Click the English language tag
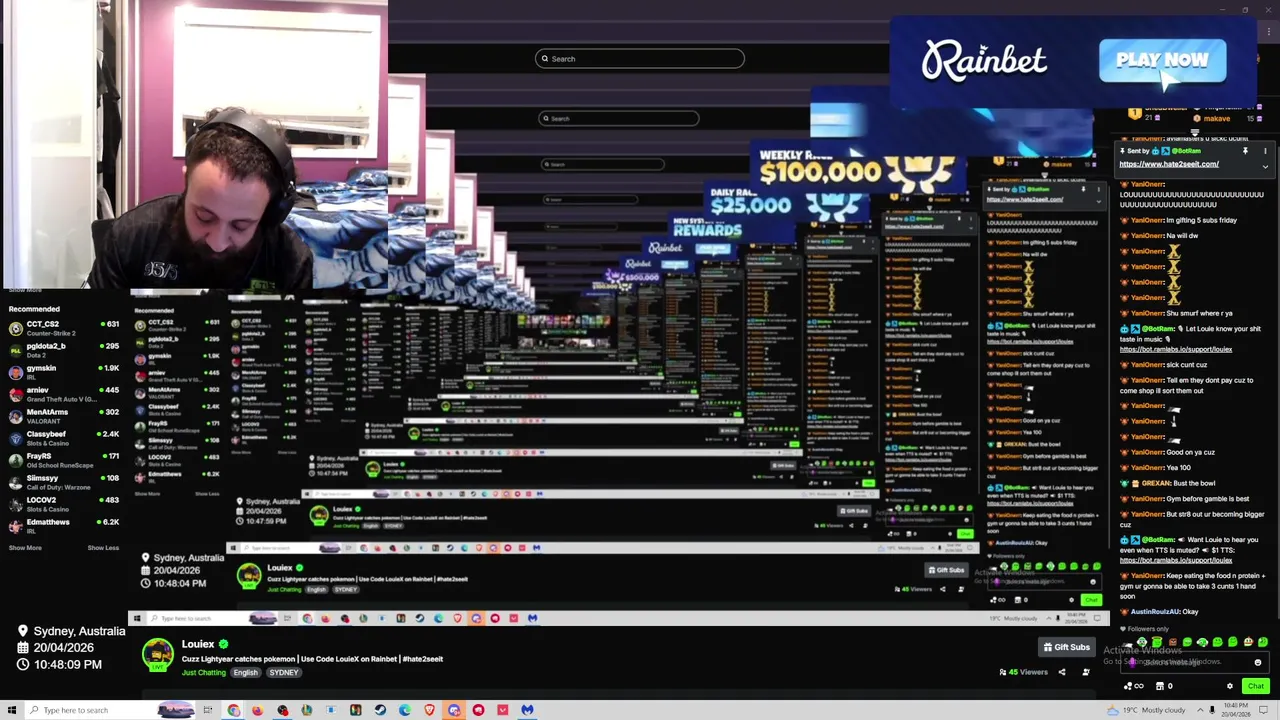The image size is (1280, 720). click(245, 672)
